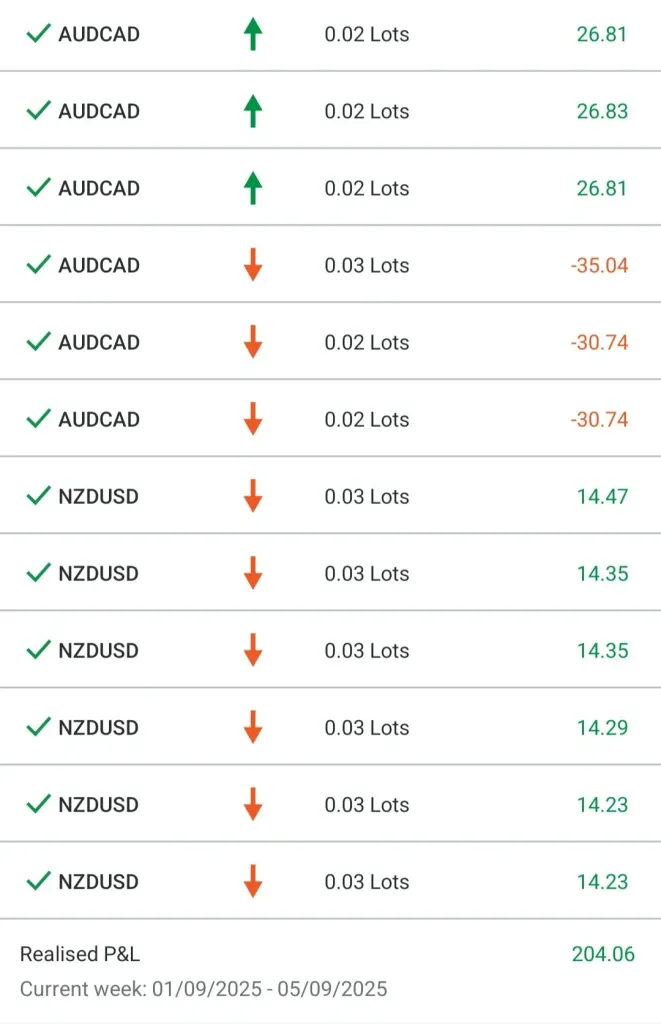Tap the down arrow on the 14.47 NZDUSD trade
The height and width of the screenshot is (1024, 661).
[253, 496]
